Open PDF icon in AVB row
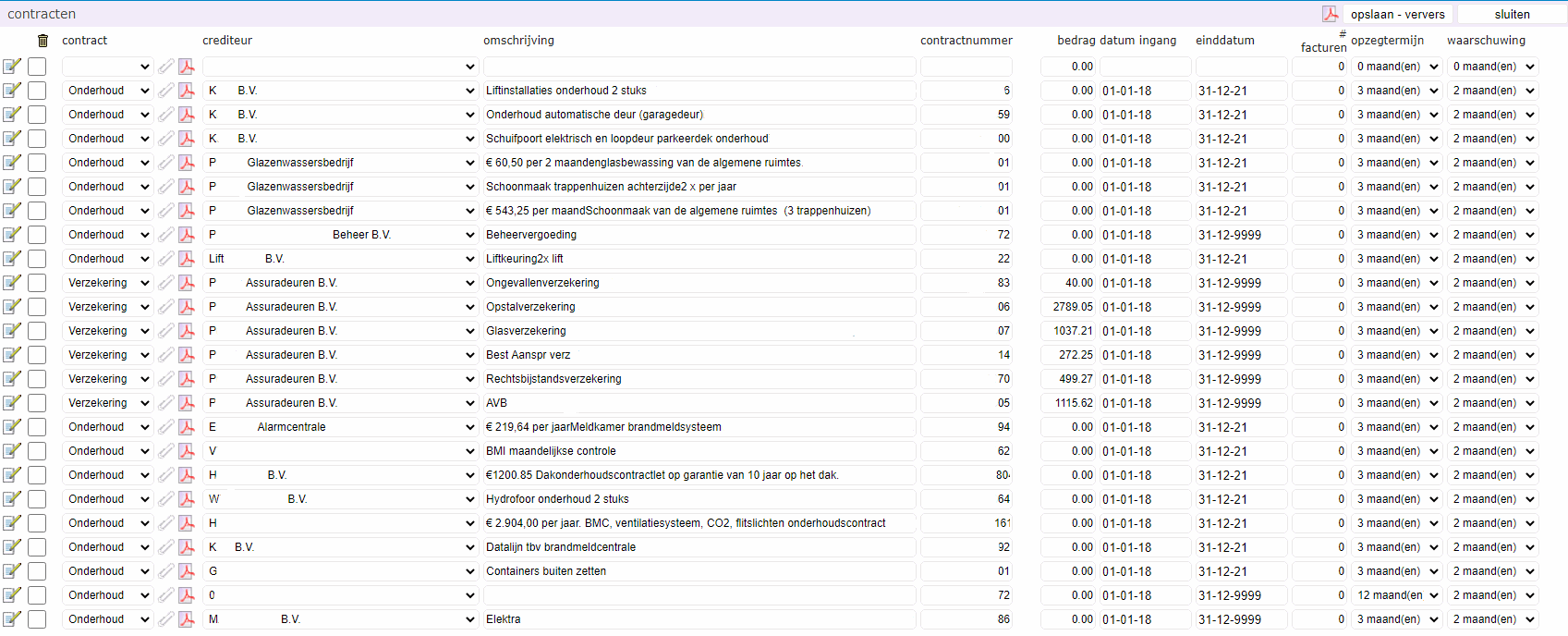Screen dimensions: 1568x636 [x=187, y=403]
